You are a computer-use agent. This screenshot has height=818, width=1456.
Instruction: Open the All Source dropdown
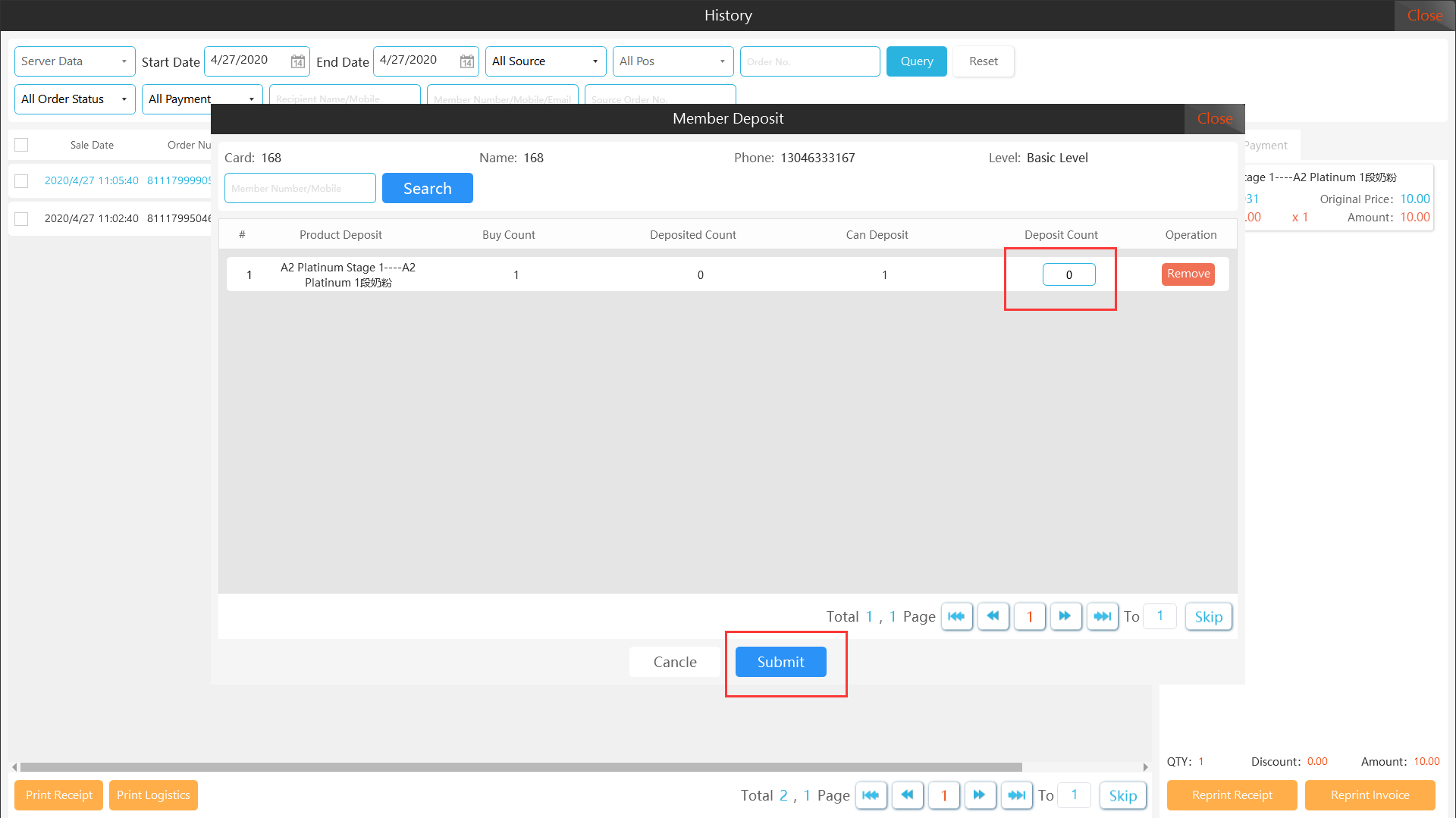point(545,61)
